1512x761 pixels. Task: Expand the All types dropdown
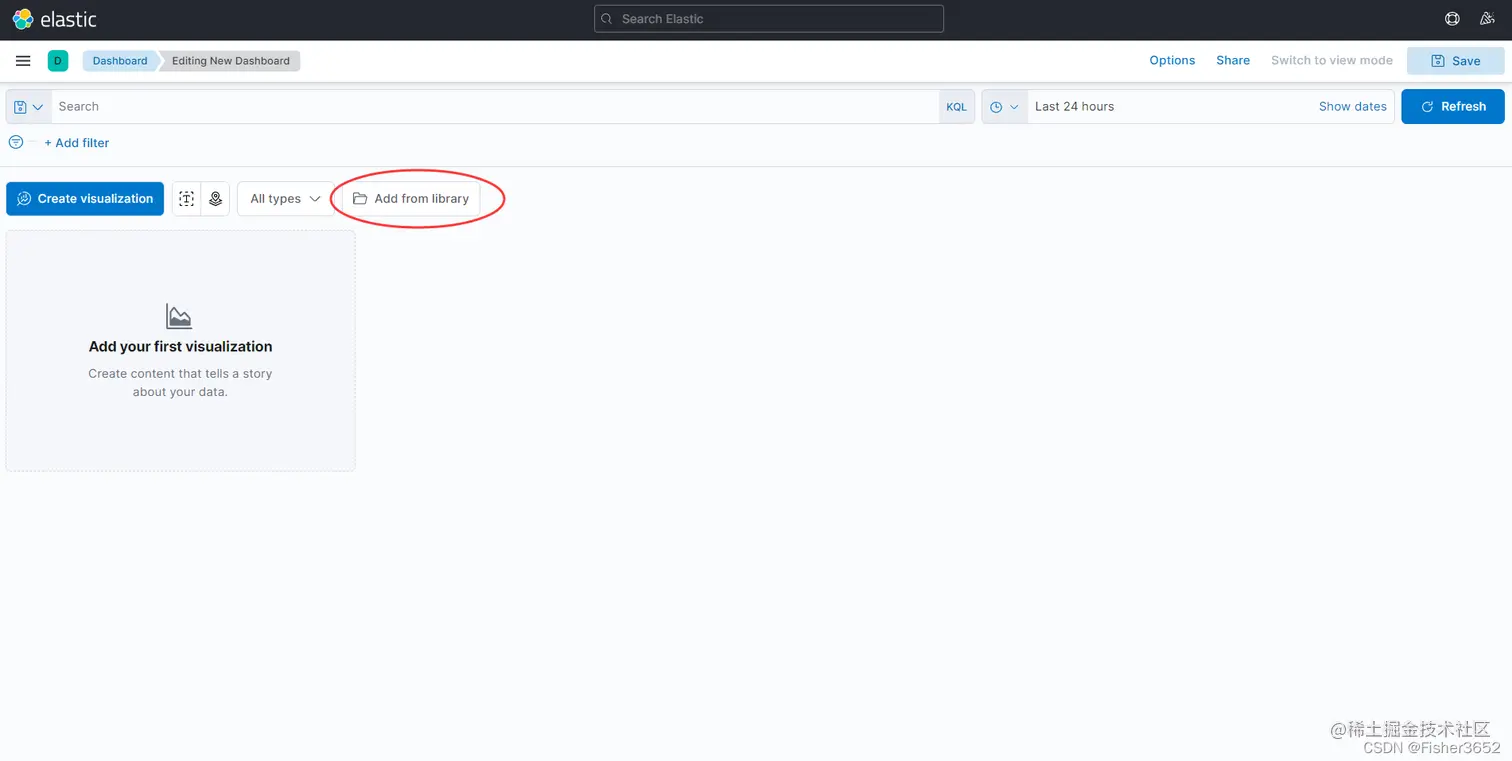pyautogui.click(x=286, y=199)
